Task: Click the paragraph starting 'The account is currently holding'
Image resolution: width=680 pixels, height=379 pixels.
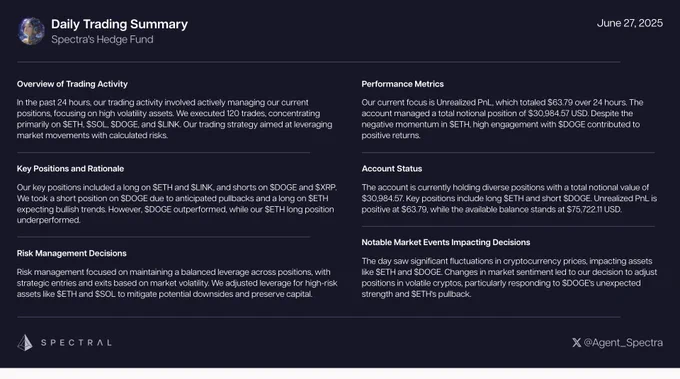Action: [509, 198]
